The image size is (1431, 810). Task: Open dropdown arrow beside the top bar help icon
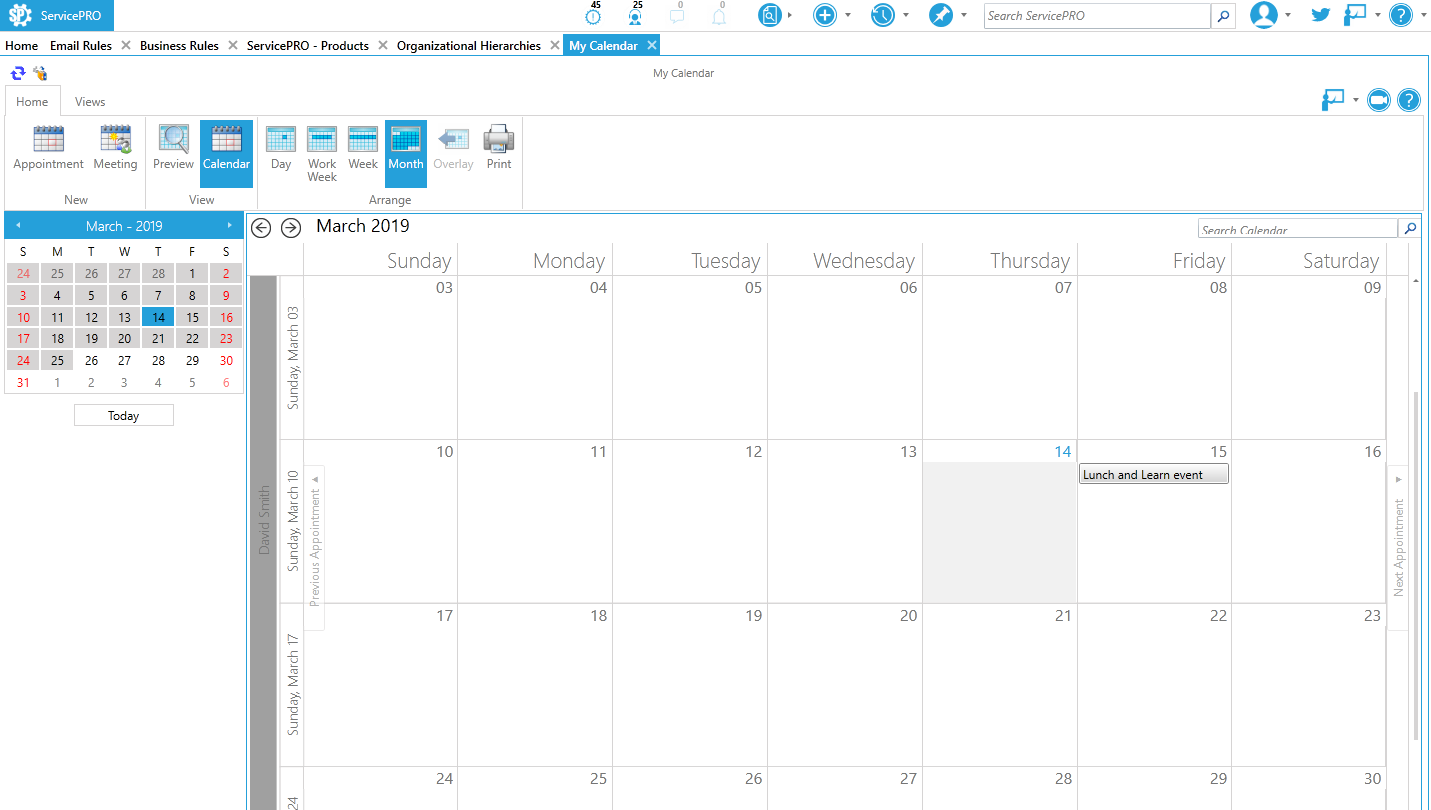click(1422, 15)
